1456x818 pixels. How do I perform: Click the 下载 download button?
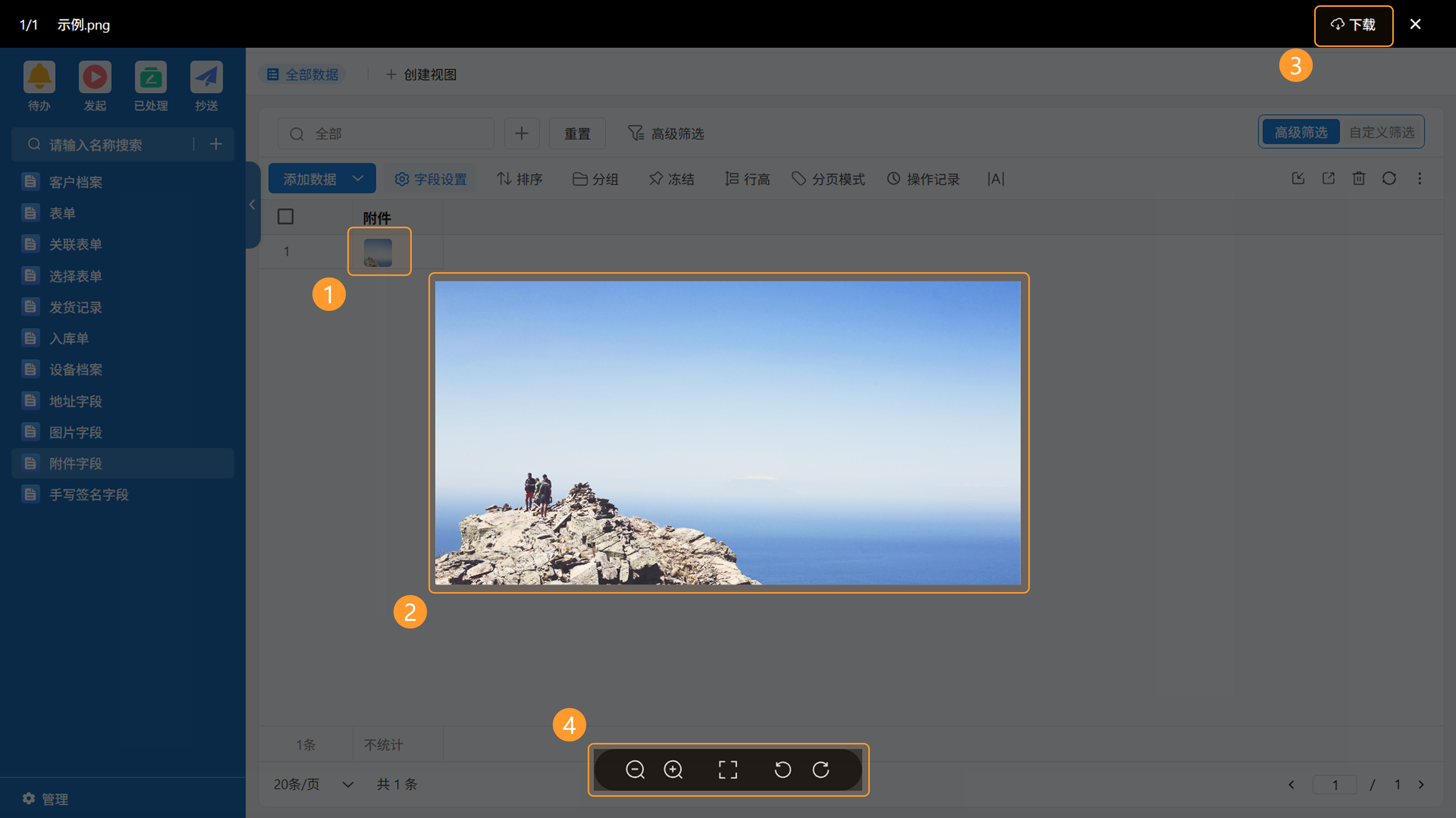click(x=1353, y=25)
